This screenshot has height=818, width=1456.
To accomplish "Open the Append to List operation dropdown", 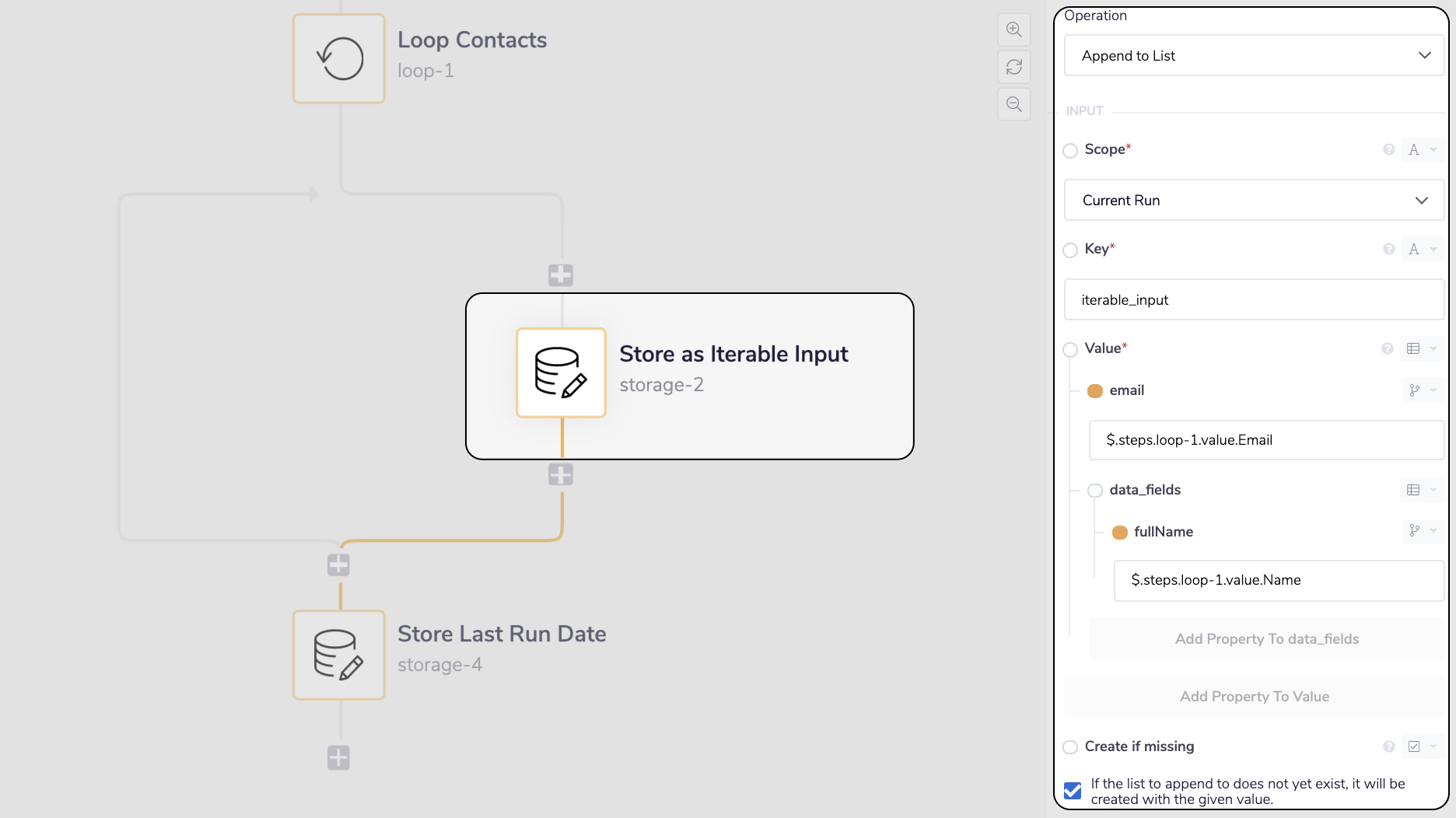I will click(x=1253, y=55).
